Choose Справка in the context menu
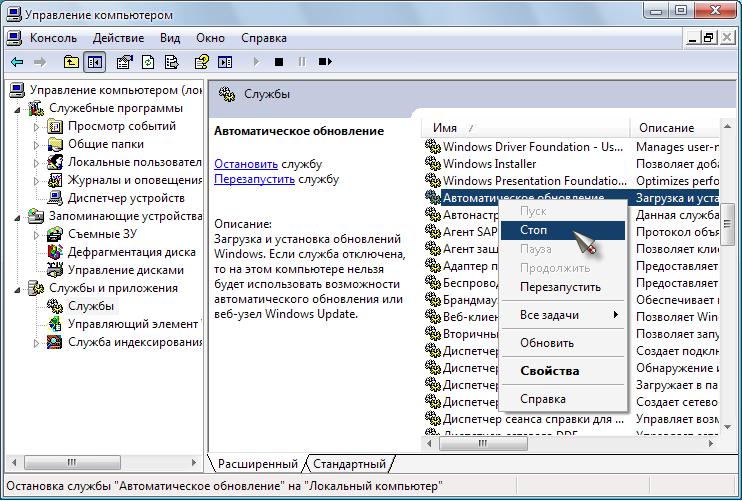 click(x=563, y=399)
